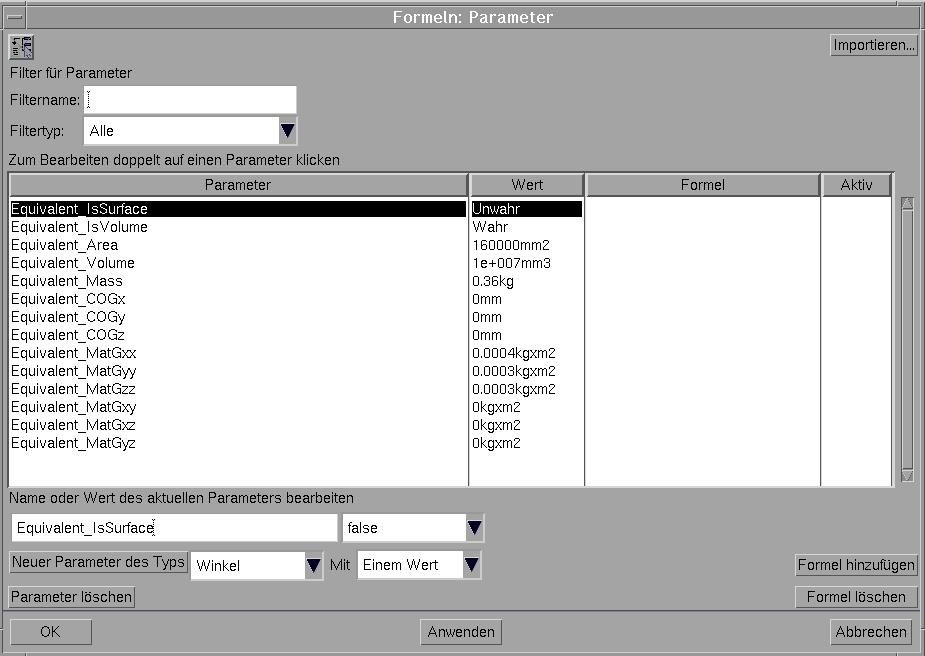Select the Equivalent_MatGyy parameter

[x=73, y=371]
